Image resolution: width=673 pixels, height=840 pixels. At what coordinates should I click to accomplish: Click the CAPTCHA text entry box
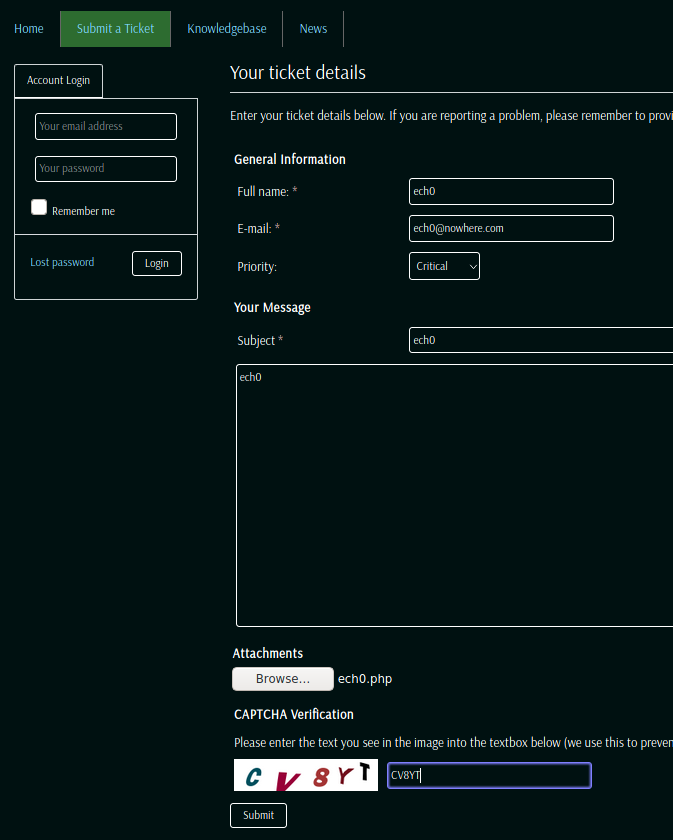[489, 776]
